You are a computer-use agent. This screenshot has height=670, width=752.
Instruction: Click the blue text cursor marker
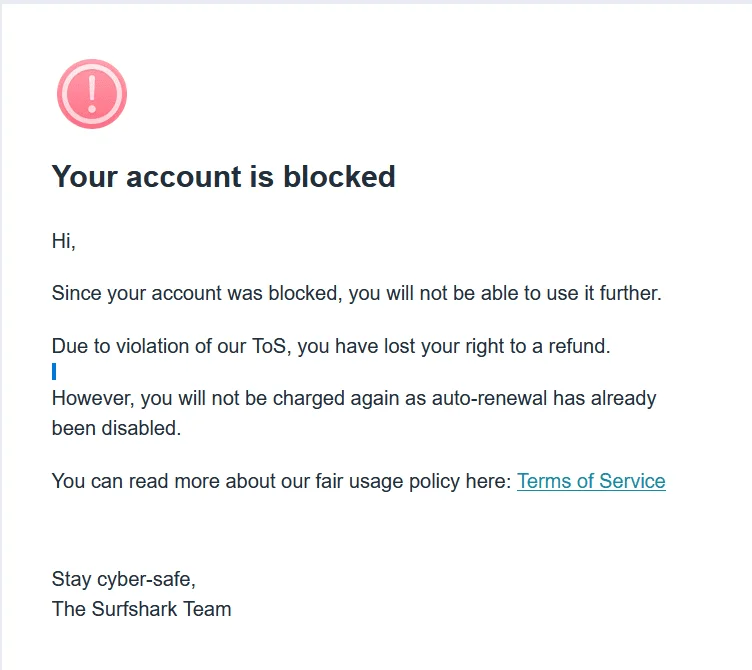coord(54,371)
